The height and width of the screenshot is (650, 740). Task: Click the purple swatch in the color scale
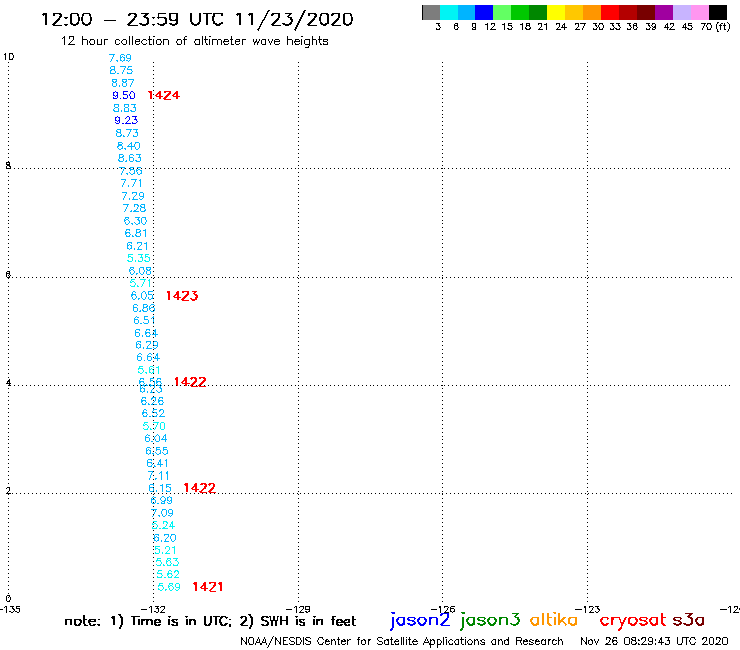click(x=664, y=12)
